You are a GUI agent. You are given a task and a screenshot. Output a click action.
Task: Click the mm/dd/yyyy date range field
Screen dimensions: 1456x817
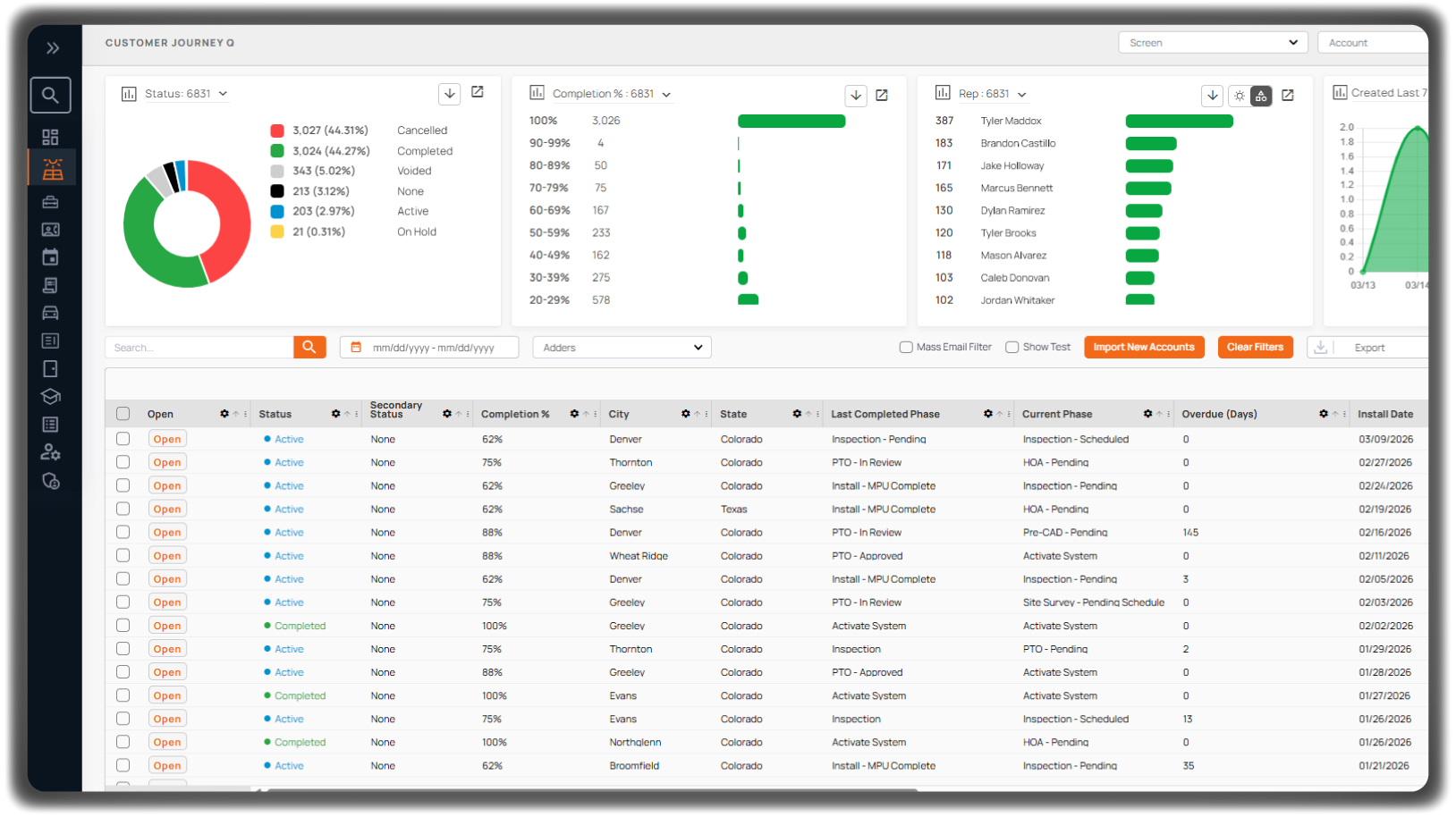pos(429,347)
